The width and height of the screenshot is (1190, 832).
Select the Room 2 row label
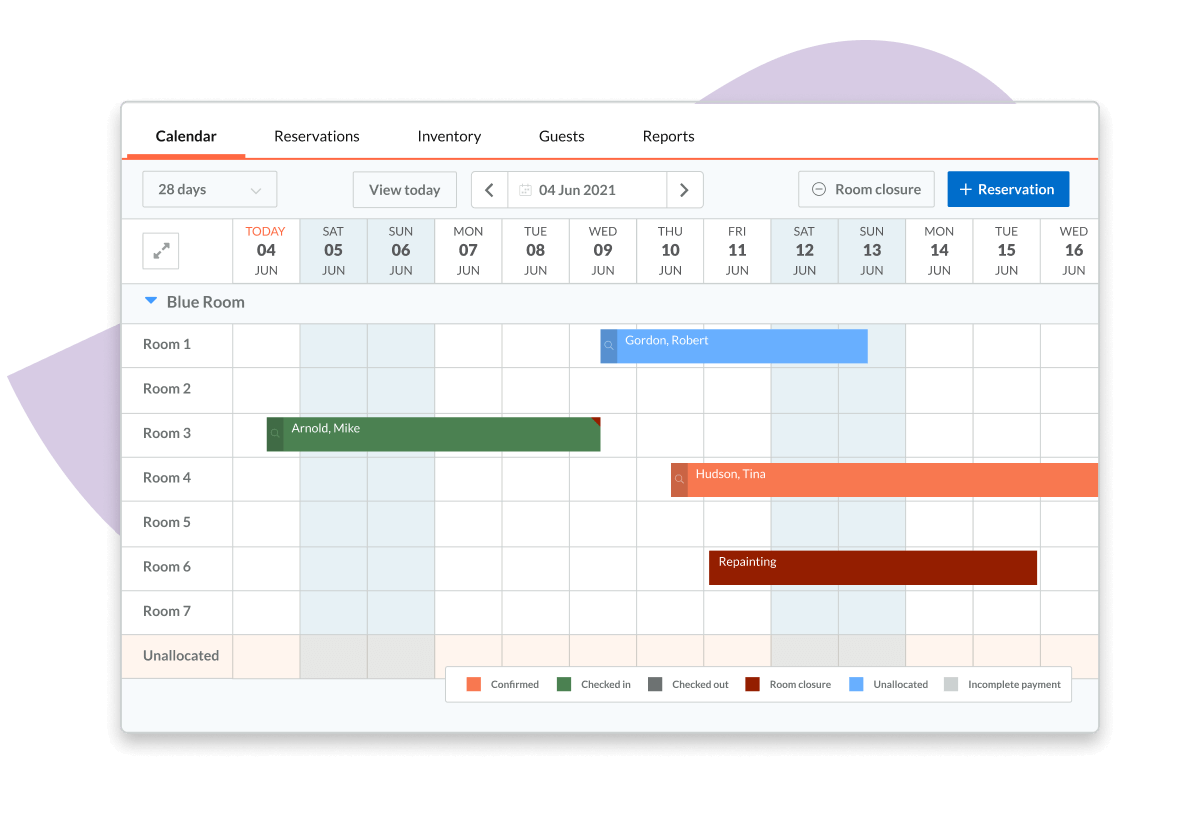(167, 389)
